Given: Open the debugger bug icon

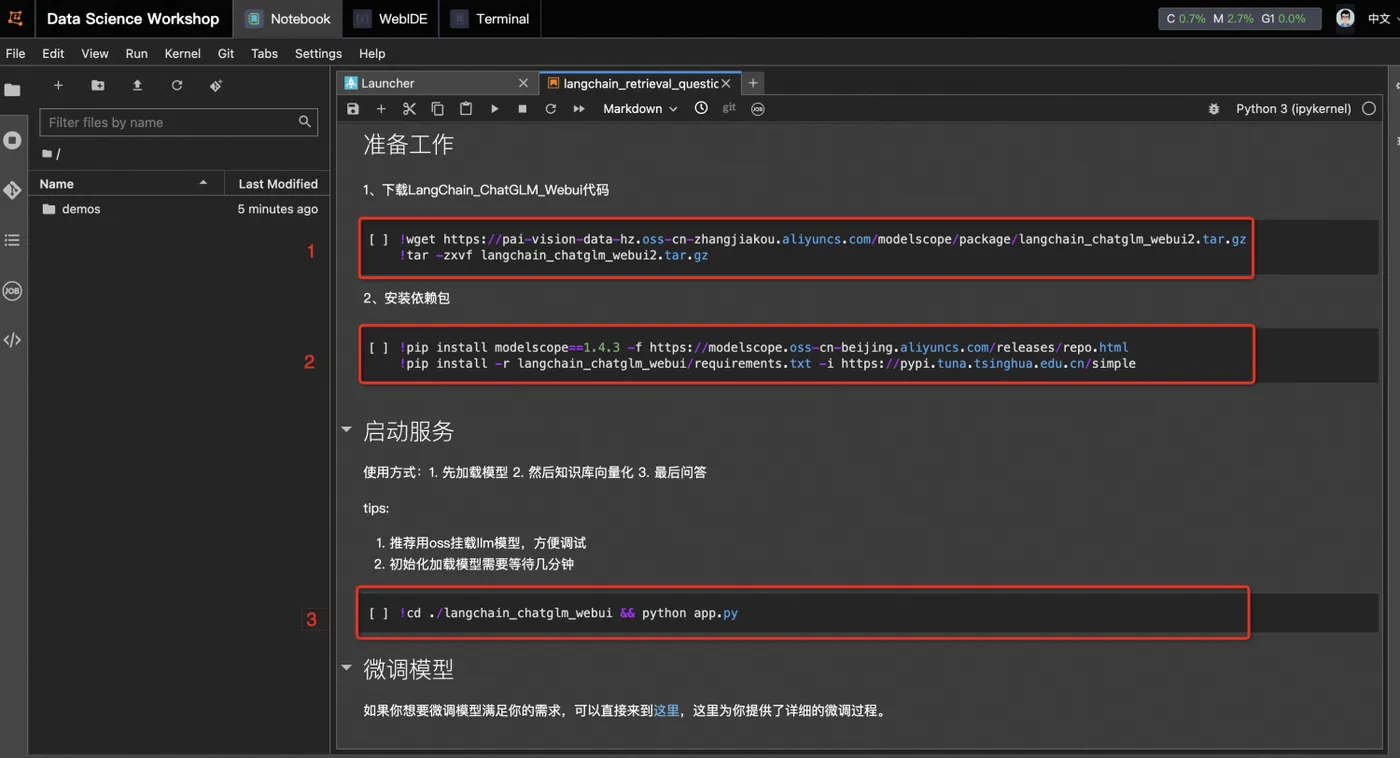Looking at the screenshot, I should [x=1214, y=109].
